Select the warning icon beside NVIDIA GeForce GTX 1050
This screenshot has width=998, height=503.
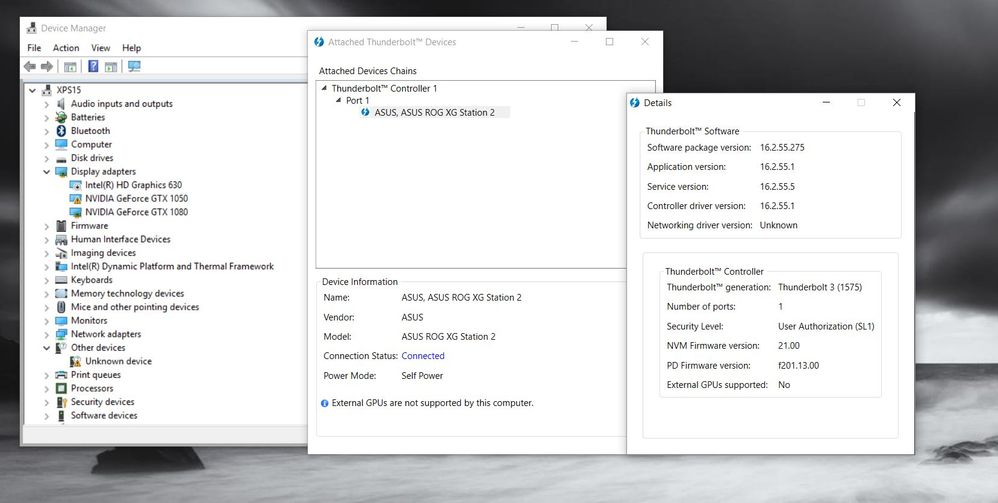pos(76,199)
